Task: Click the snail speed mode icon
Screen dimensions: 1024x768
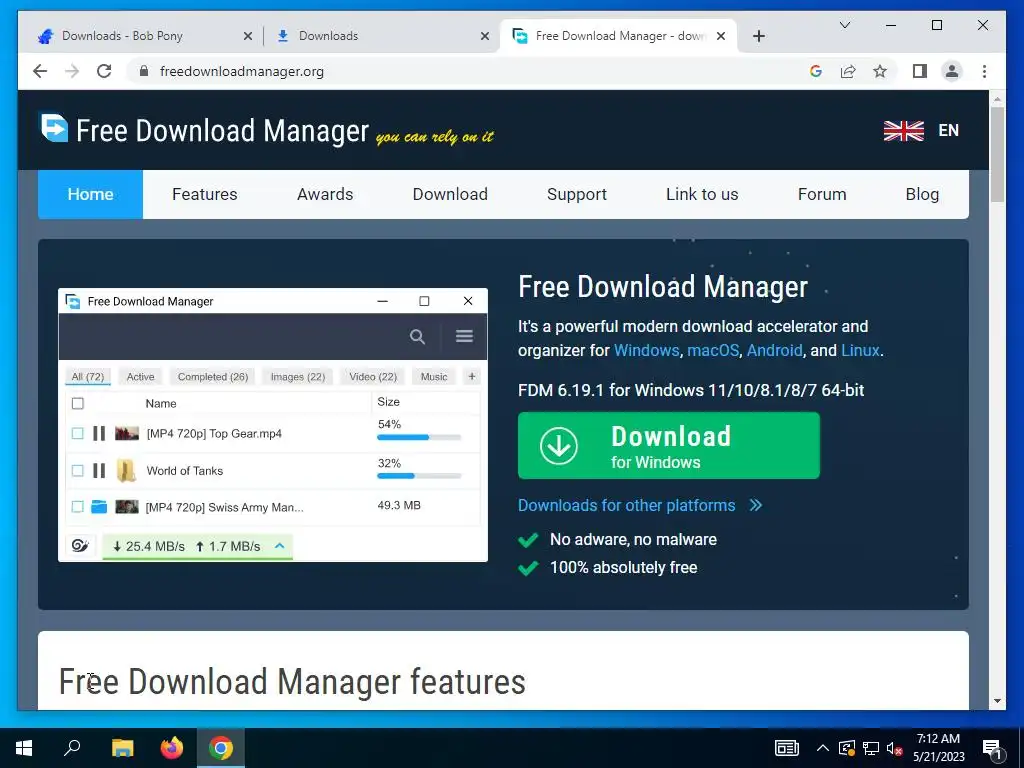Action: [80, 546]
